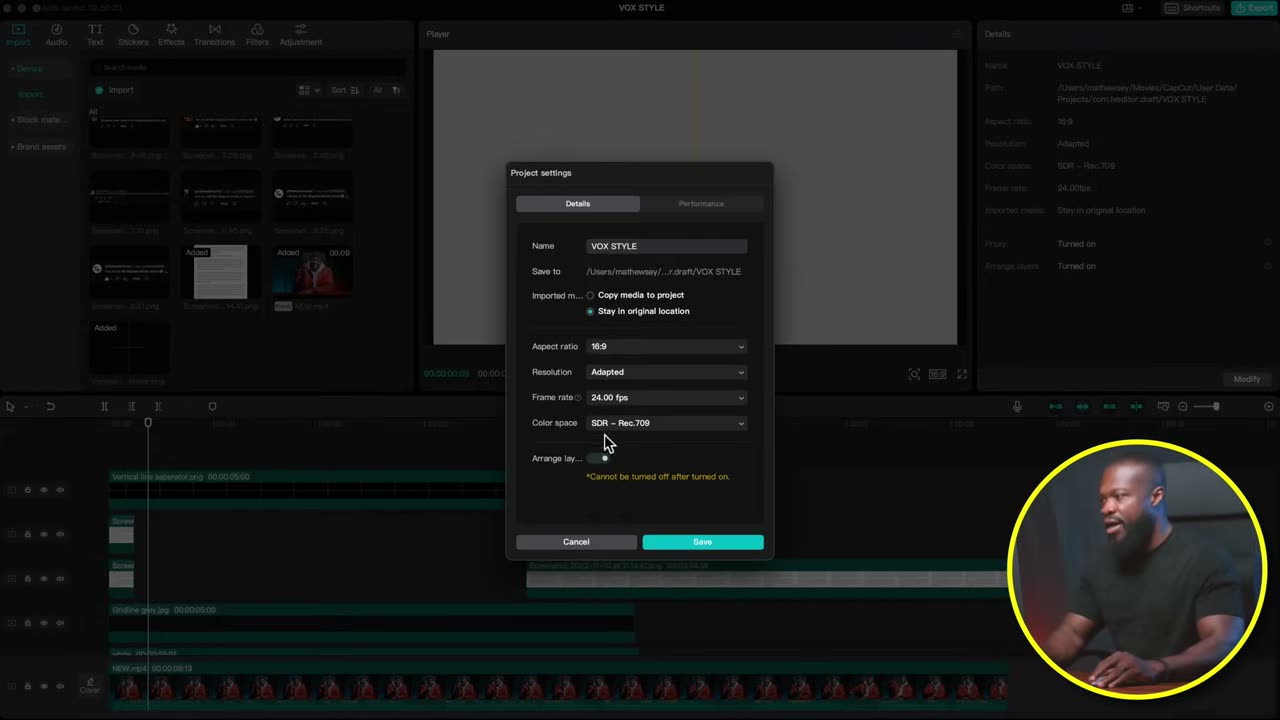Click the zoom out minus icon on timeline
The height and width of the screenshot is (720, 1280).
pyautogui.click(x=1183, y=406)
